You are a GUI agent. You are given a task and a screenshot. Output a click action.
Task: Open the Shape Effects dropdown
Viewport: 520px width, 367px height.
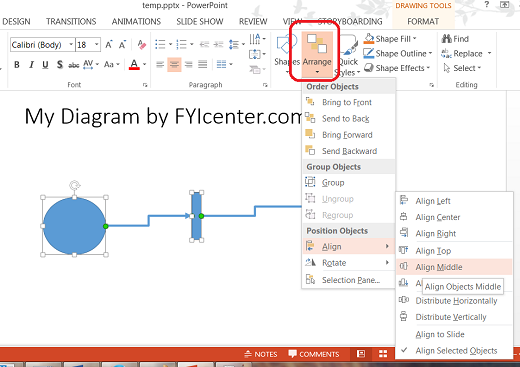click(397, 68)
